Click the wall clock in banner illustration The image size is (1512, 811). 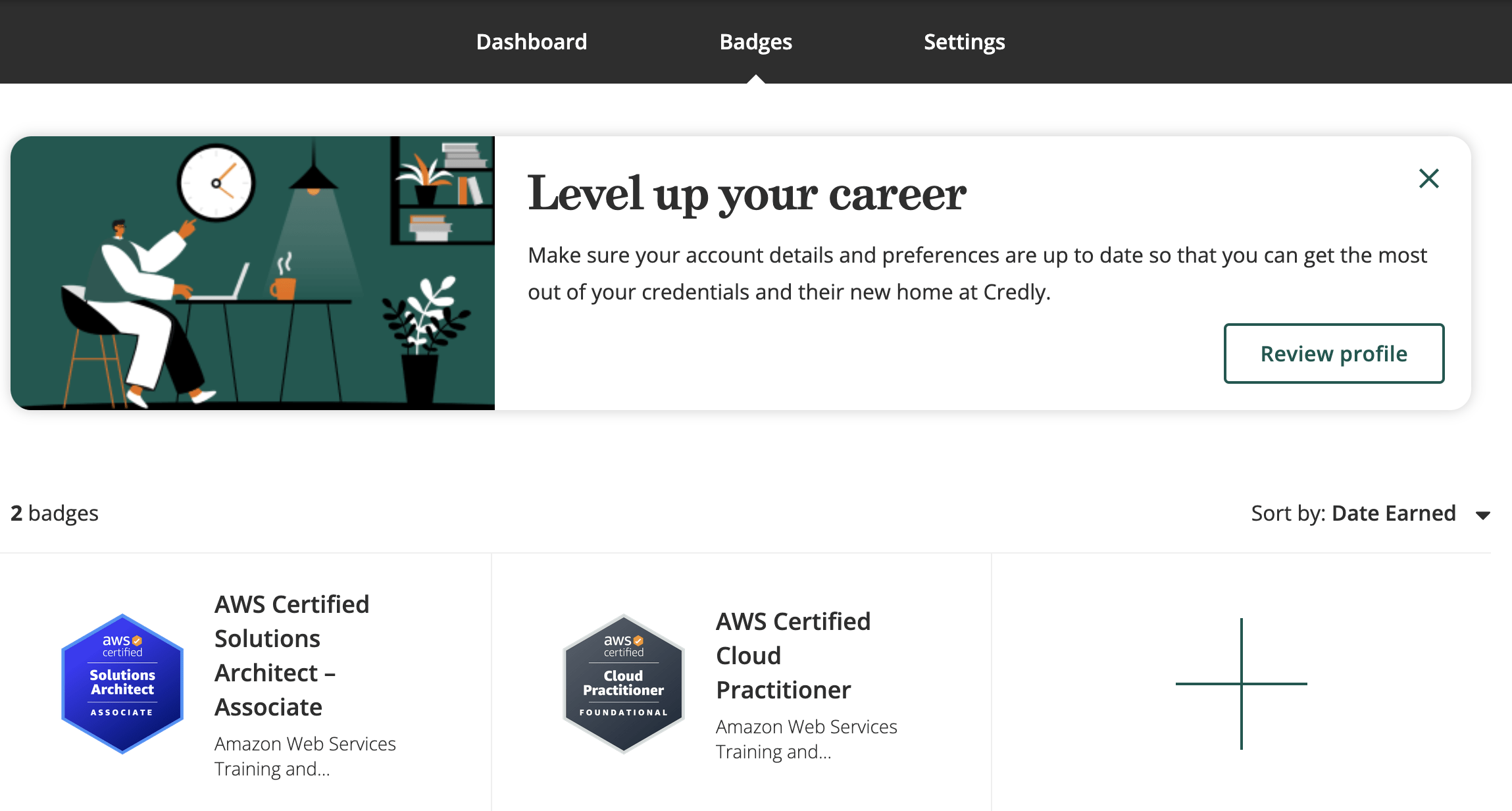click(216, 183)
